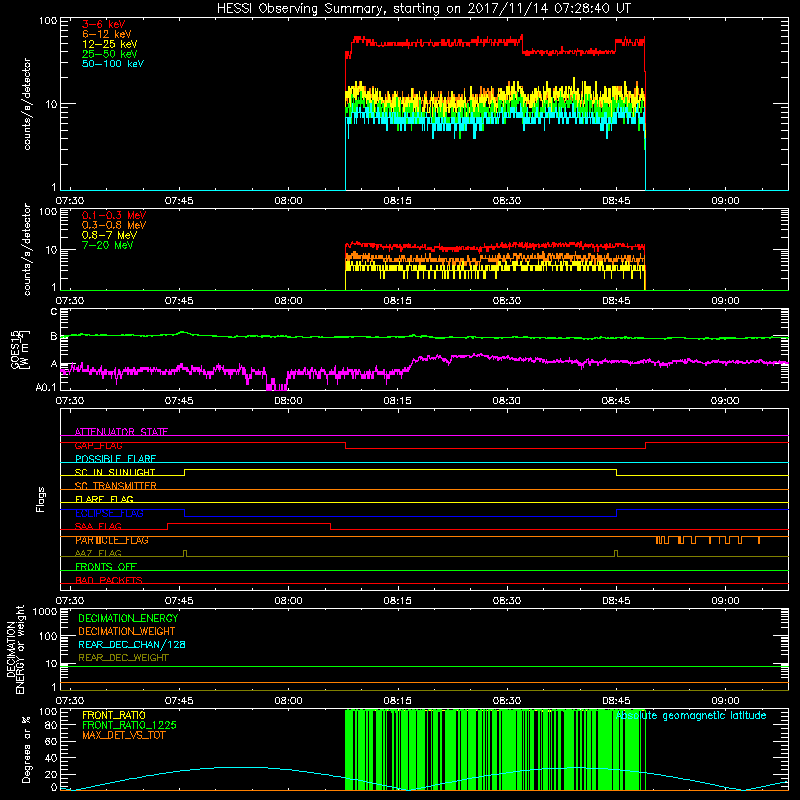Select the GAP_FLAG label
Image resolution: width=800 pixels, height=800 pixels.
[x=98, y=445]
